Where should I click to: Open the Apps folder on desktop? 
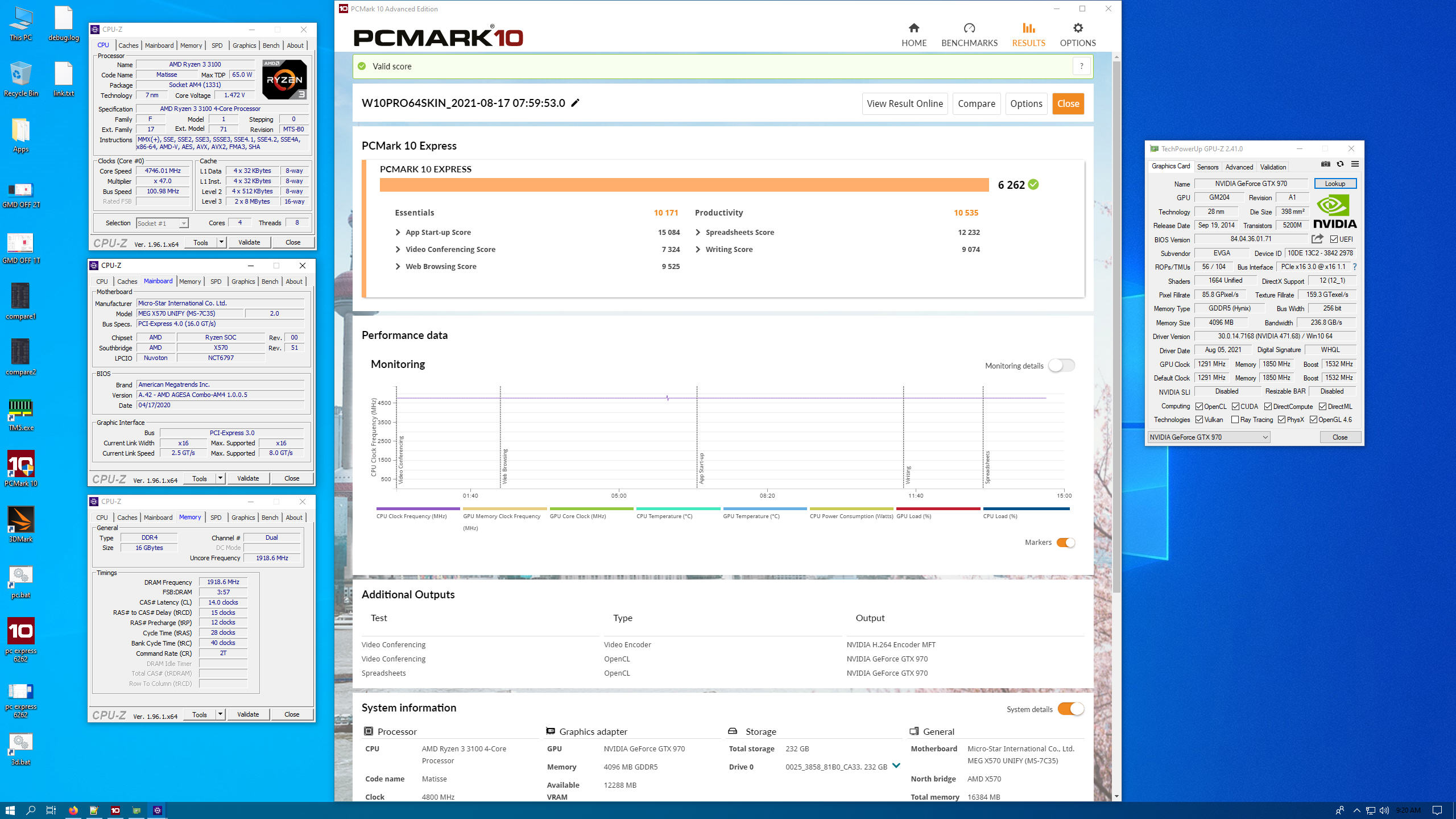[x=20, y=135]
